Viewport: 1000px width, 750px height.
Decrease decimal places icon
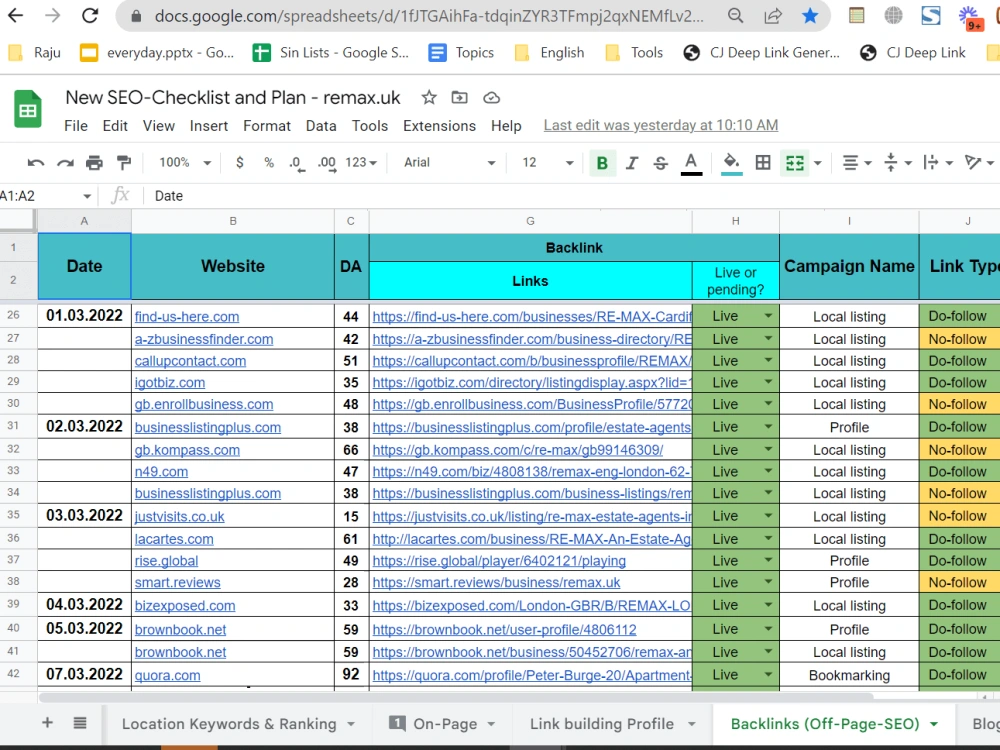point(297,163)
